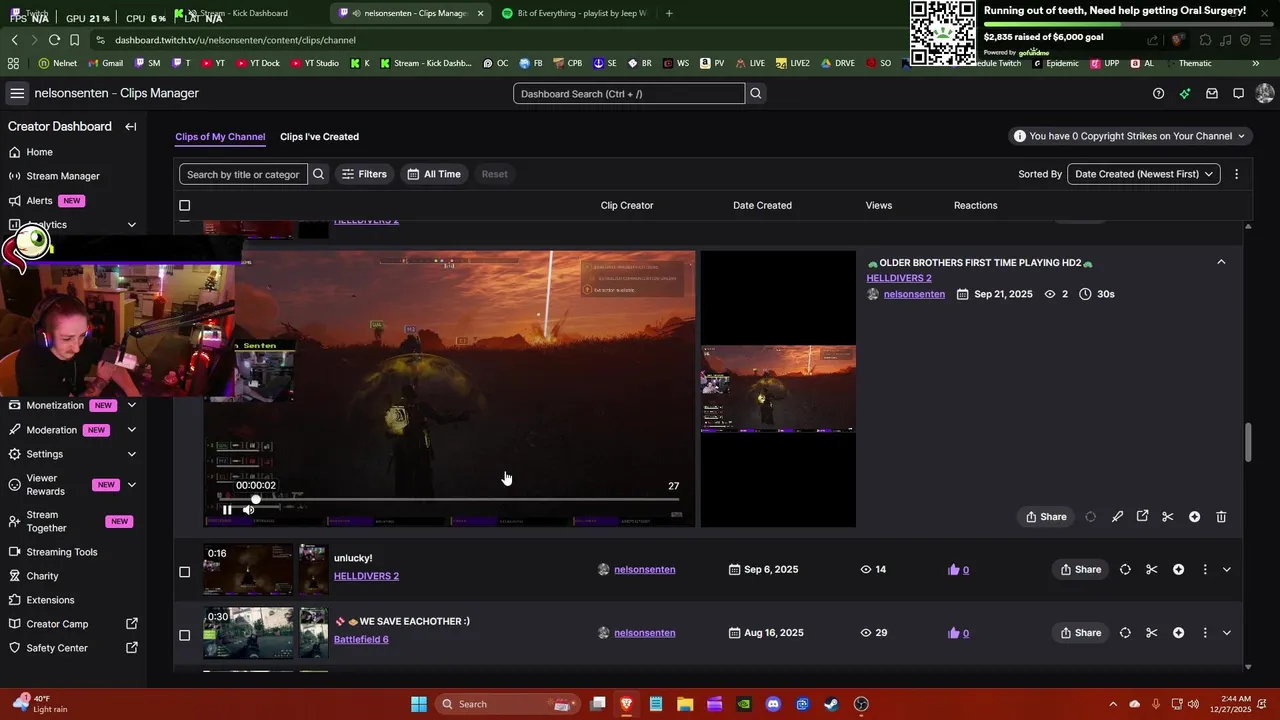Open more options in unlucky! row

pyautogui.click(x=1204, y=570)
